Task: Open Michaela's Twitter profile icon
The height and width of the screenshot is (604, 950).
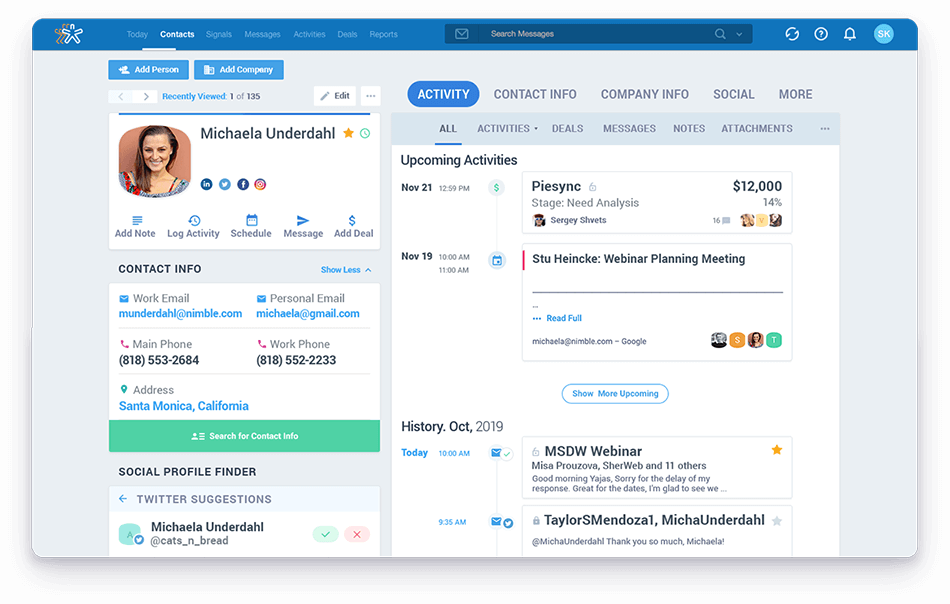Action: (x=223, y=184)
